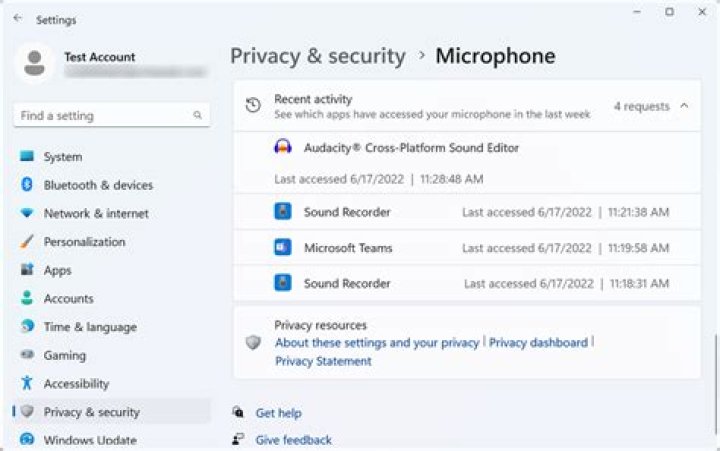Click the Gaming controller icon
Image resolution: width=720 pixels, height=451 pixels.
pos(27,355)
